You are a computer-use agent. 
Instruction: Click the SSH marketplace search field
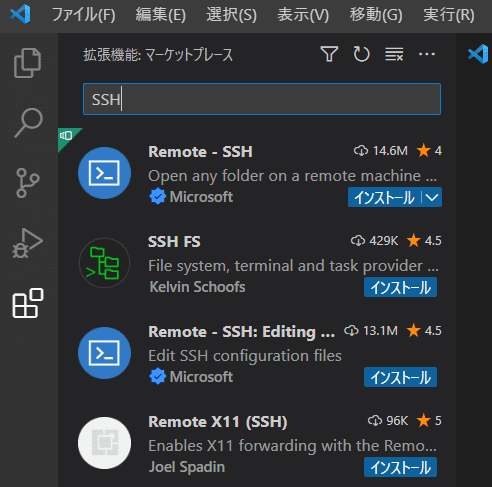[x=262, y=99]
